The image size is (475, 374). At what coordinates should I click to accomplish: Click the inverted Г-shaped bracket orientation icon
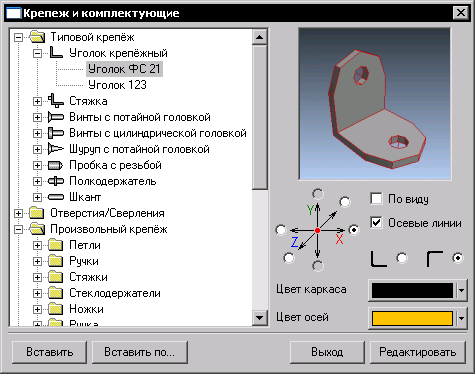[435, 259]
